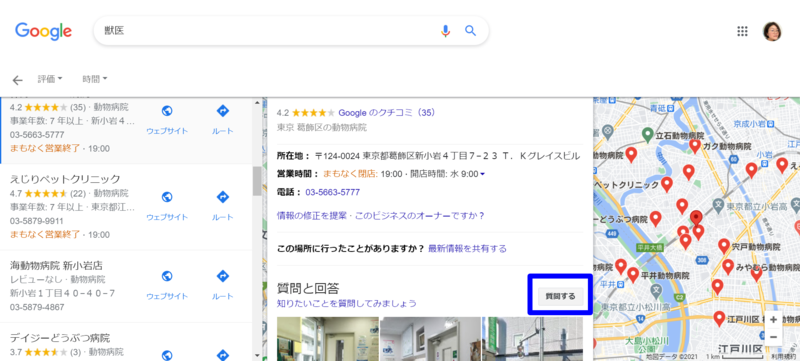Screen dimensions: 800x361
Task: Open website icon for 海動物病院 新小岩店
Action: tap(167, 276)
